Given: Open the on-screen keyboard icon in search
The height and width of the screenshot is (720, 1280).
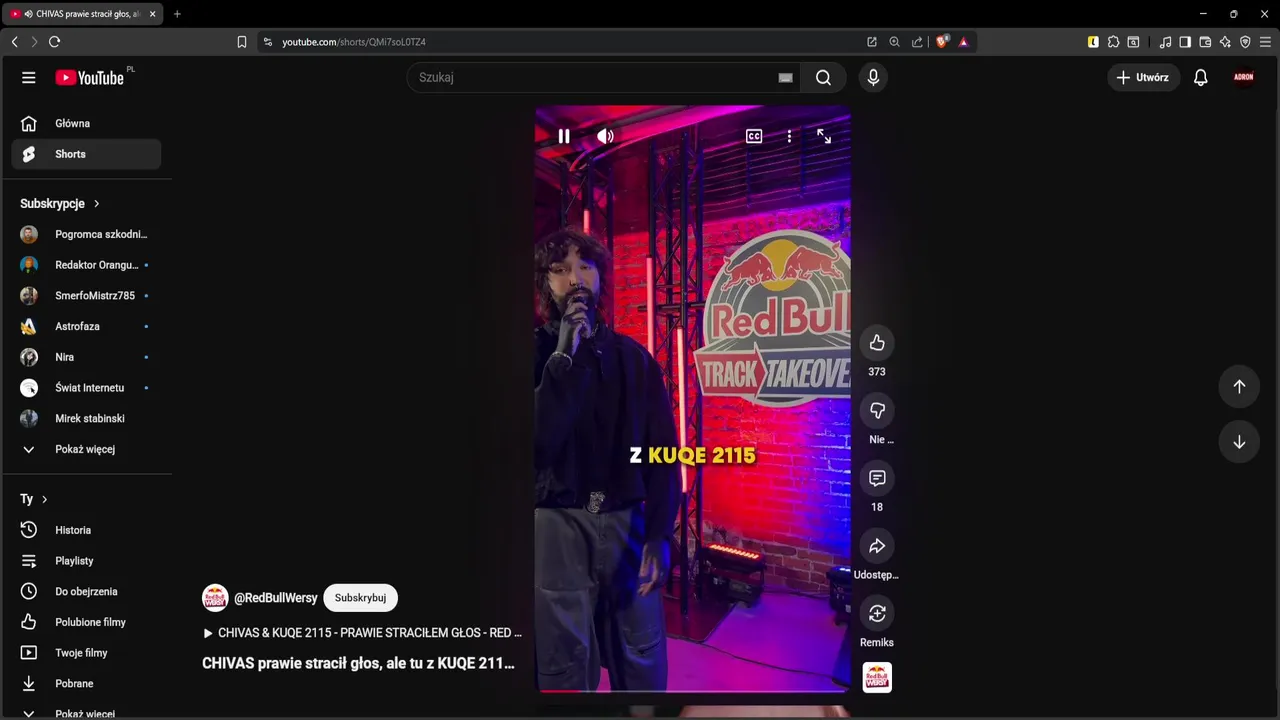Looking at the screenshot, I should point(785,77).
